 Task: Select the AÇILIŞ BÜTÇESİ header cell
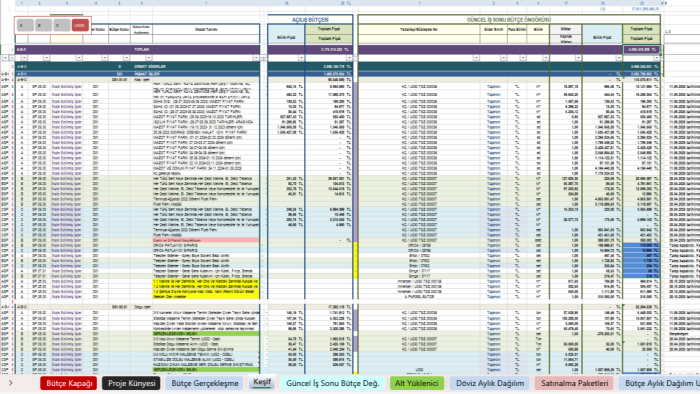(x=310, y=20)
